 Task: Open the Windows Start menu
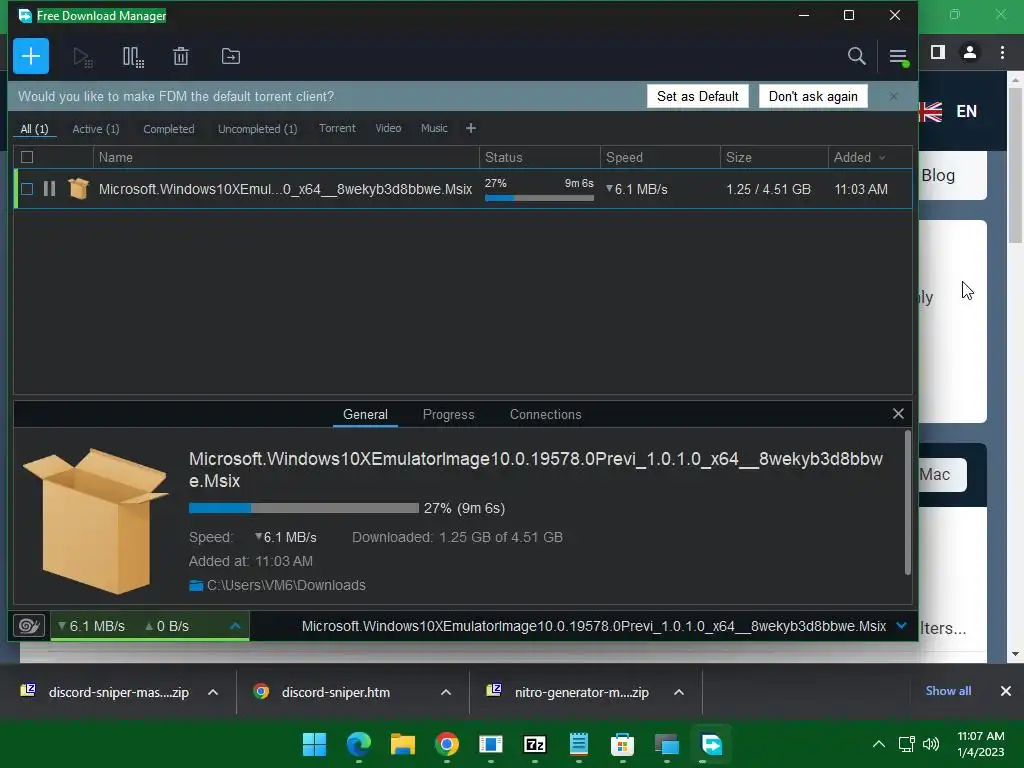click(x=314, y=744)
